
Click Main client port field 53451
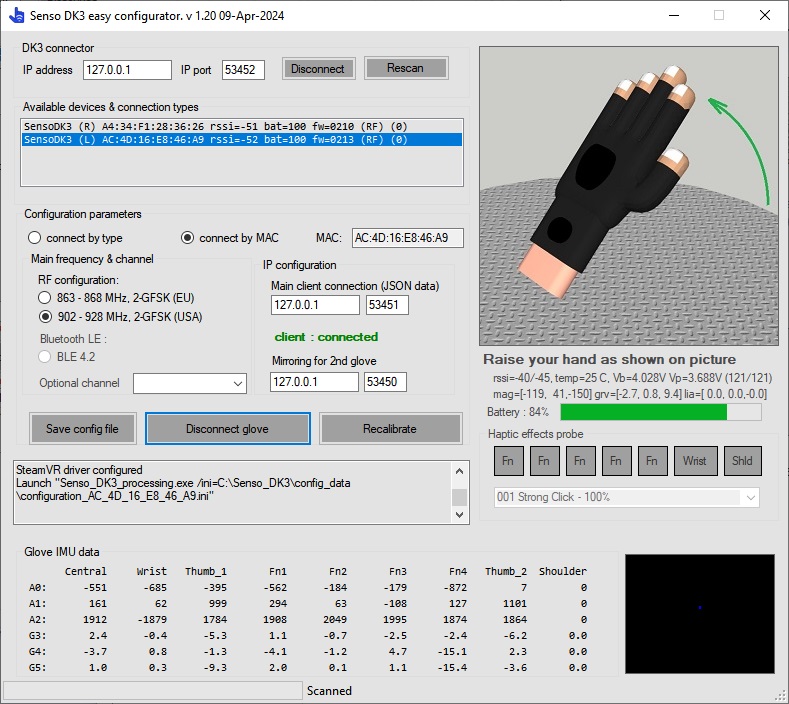pos(387,305)
